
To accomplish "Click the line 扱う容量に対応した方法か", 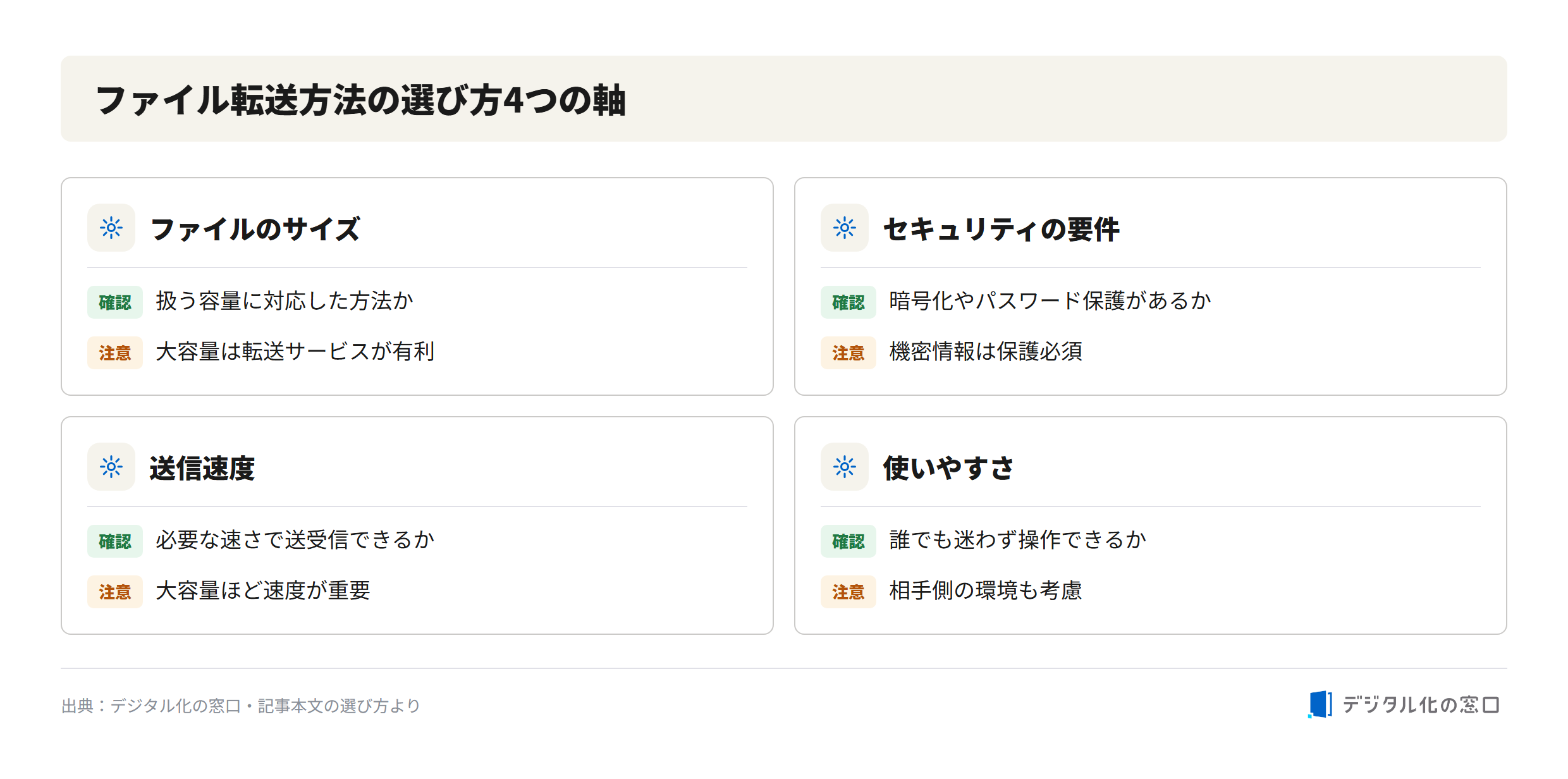I will pos(285,301).
